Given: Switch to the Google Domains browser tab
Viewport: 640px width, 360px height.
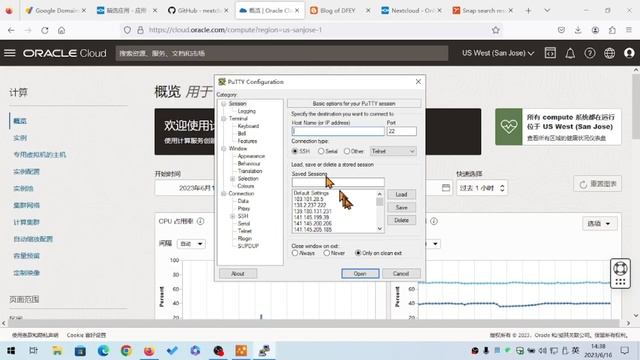Looking at the screenshot, I should [56, 11].
